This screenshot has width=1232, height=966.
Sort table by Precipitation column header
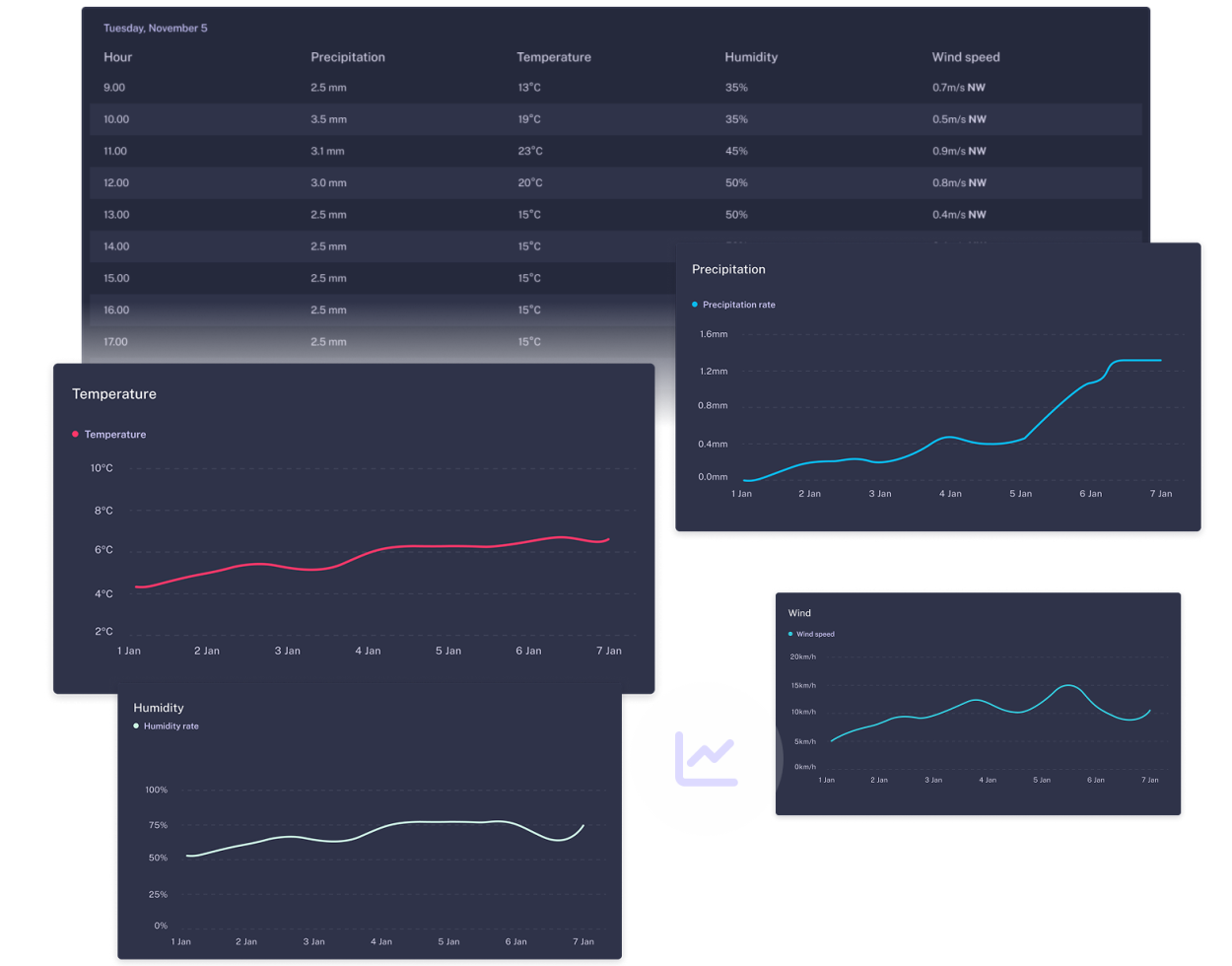(x=347, y=57)
